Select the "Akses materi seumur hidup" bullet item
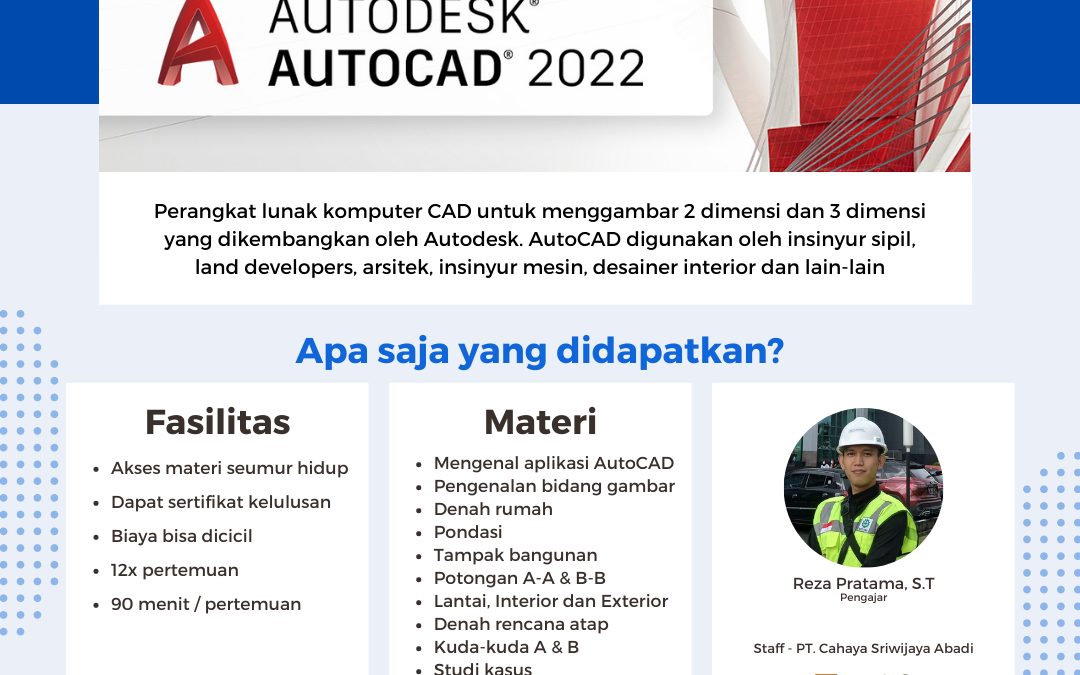 pos(229,468)
